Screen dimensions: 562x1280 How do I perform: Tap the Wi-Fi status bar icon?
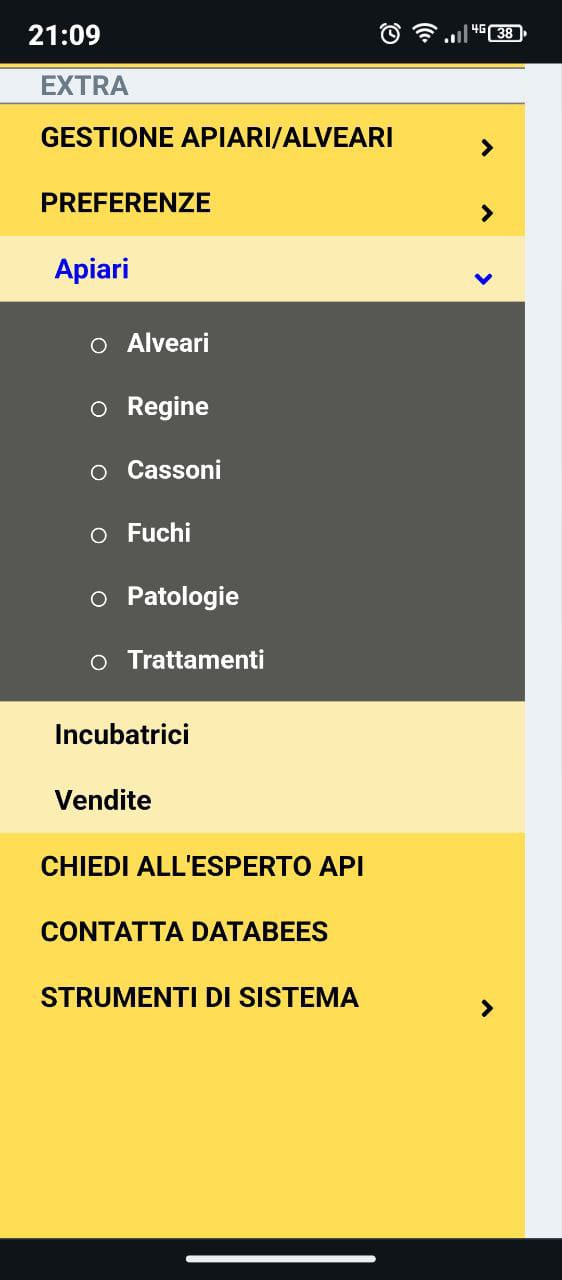425,33
